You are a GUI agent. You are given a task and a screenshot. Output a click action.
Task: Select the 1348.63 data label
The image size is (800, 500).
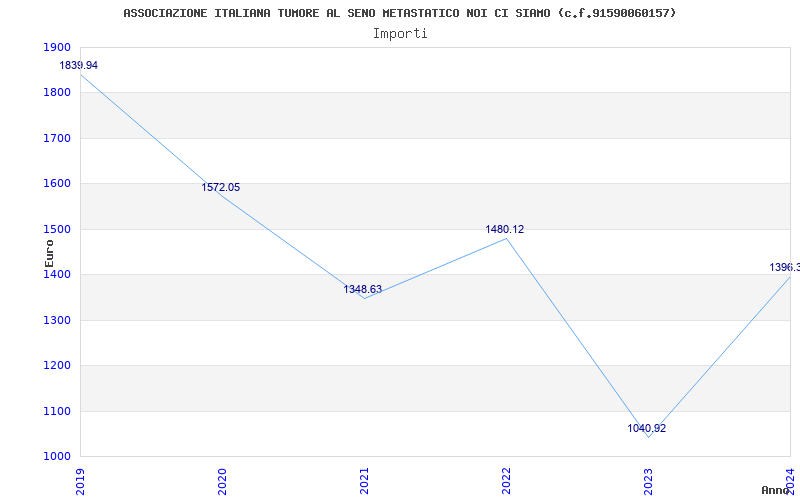[362, 289]
